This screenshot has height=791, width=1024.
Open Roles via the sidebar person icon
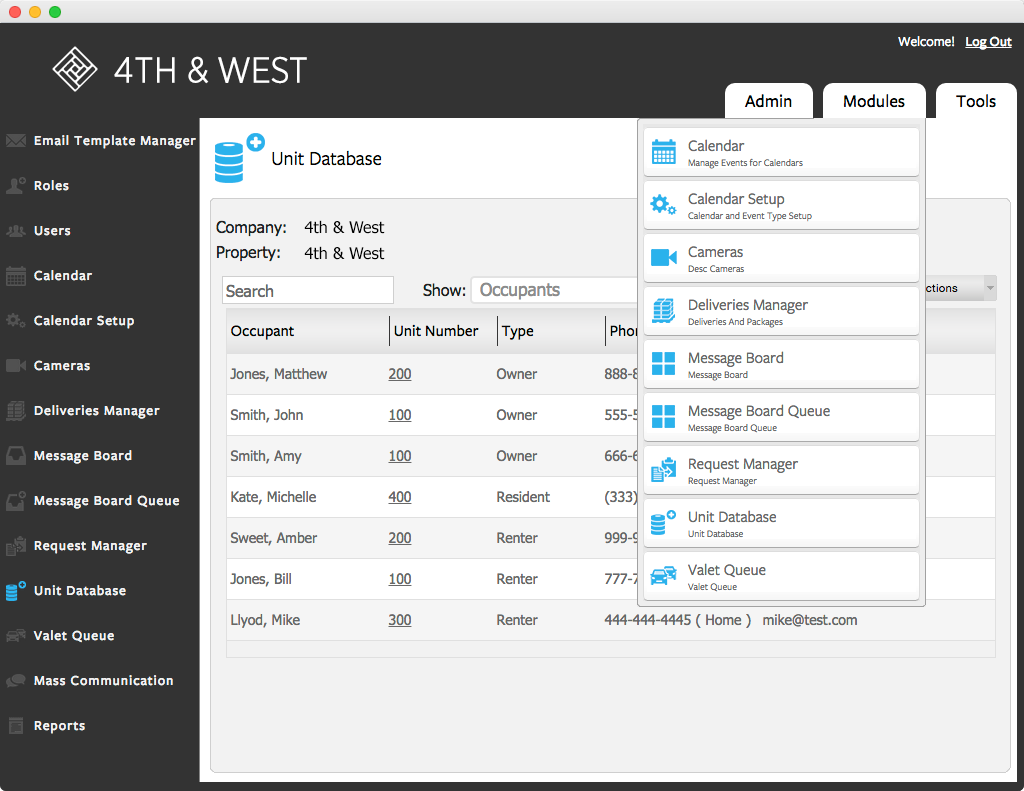[x=15, y=185]
